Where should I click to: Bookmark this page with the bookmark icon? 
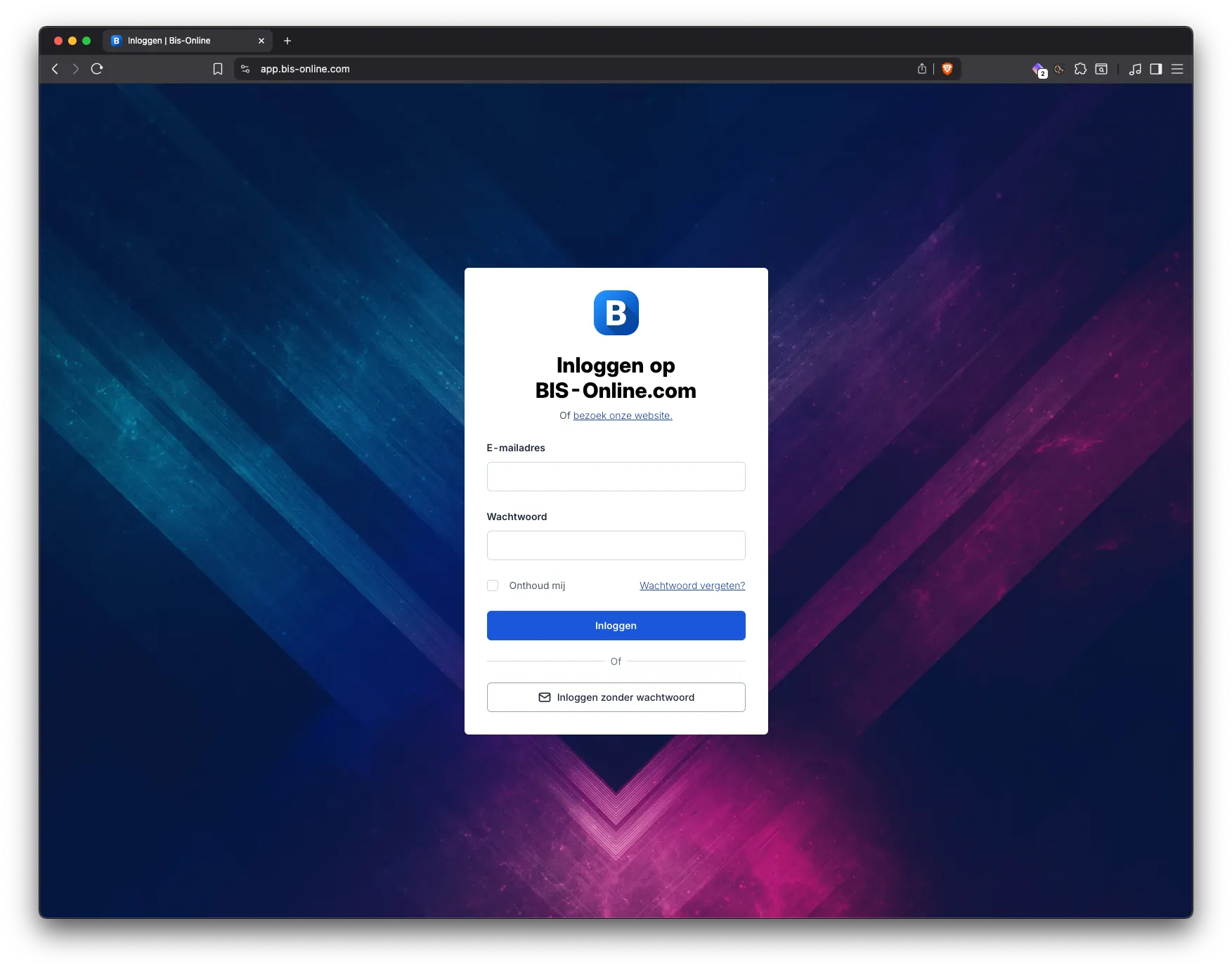pos(218,69)
